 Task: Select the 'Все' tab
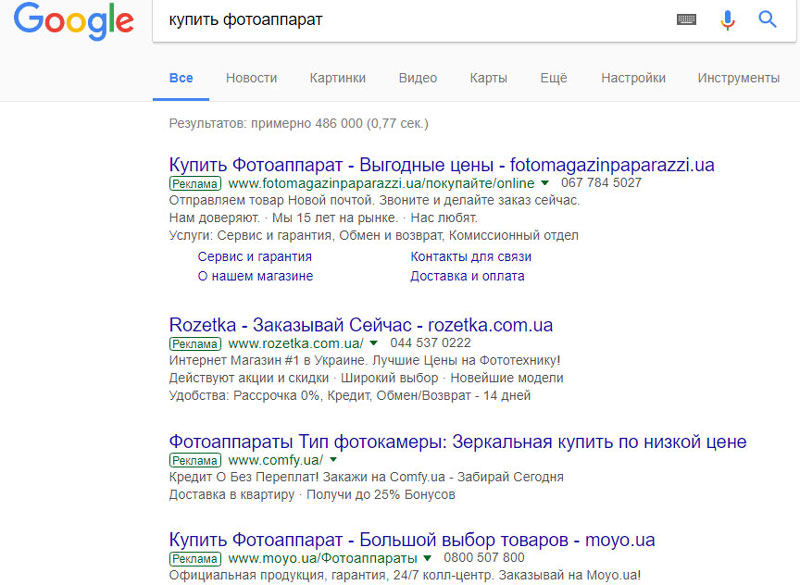181,78
